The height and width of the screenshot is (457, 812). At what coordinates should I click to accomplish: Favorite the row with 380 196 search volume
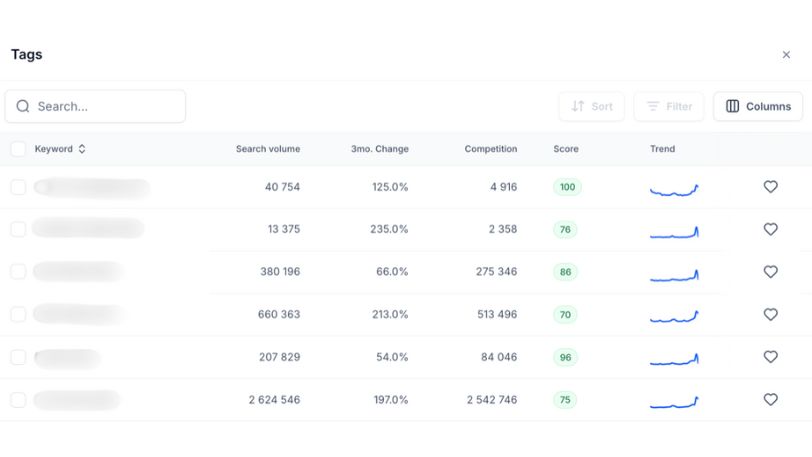(770, 272)
